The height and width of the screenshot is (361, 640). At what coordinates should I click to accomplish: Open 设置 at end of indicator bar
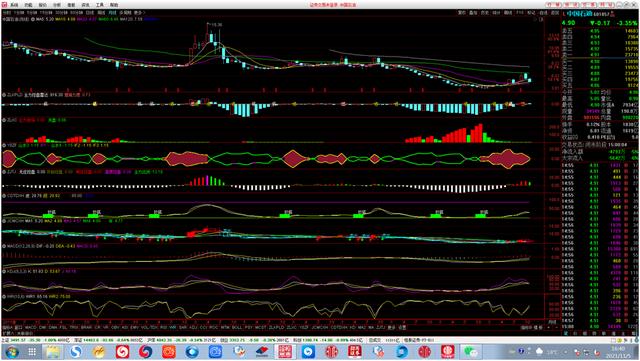pyautogui.click(x=402, y=328)
